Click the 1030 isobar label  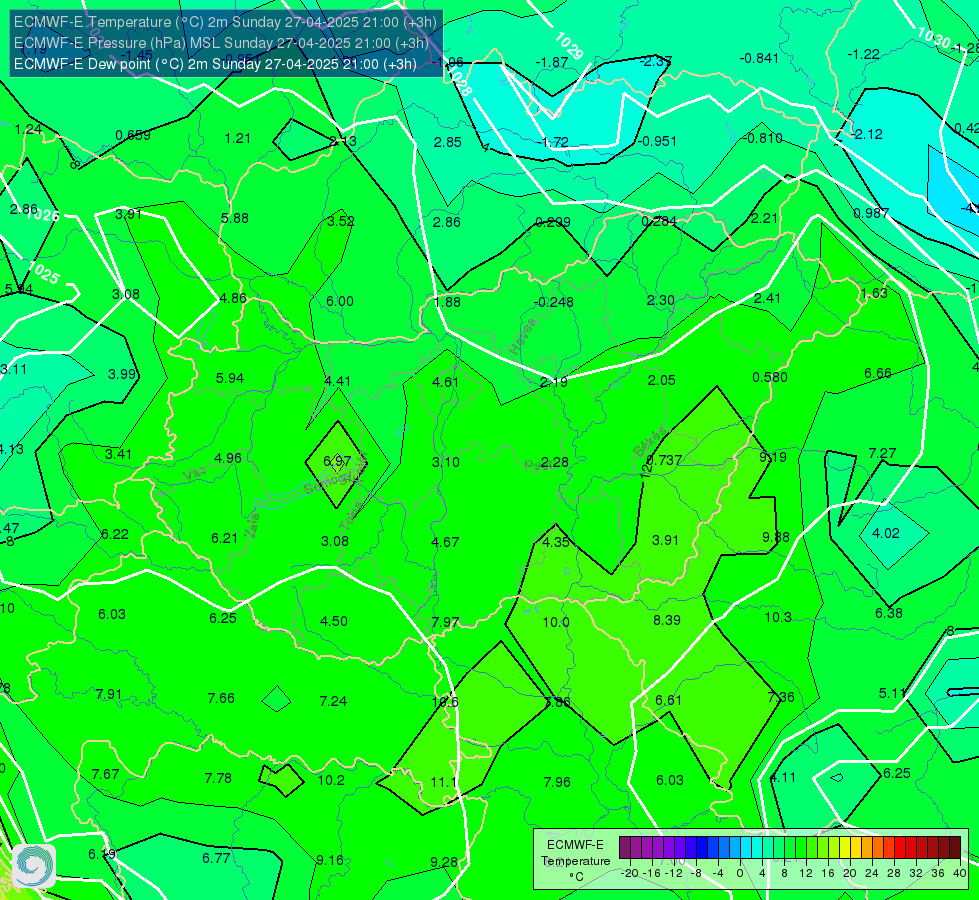click(933, 37)
